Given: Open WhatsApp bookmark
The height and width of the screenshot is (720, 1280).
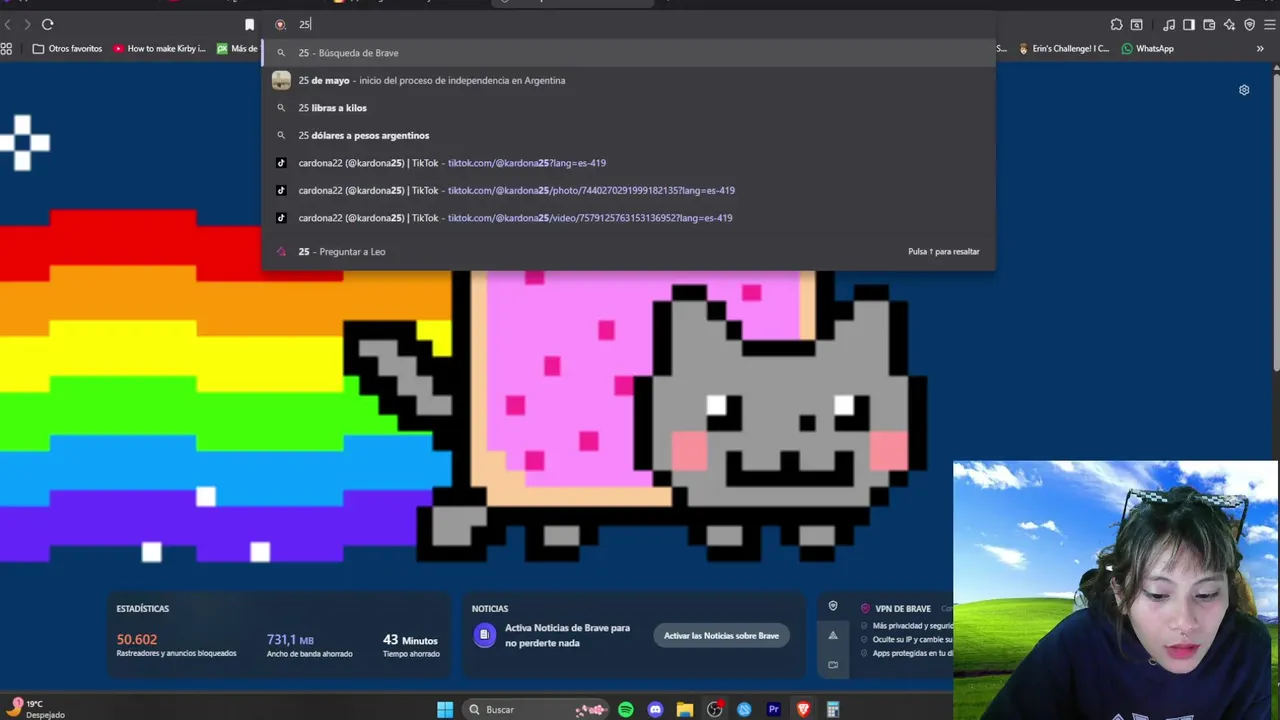Looking at the screenshot, I should [1147, 48].
